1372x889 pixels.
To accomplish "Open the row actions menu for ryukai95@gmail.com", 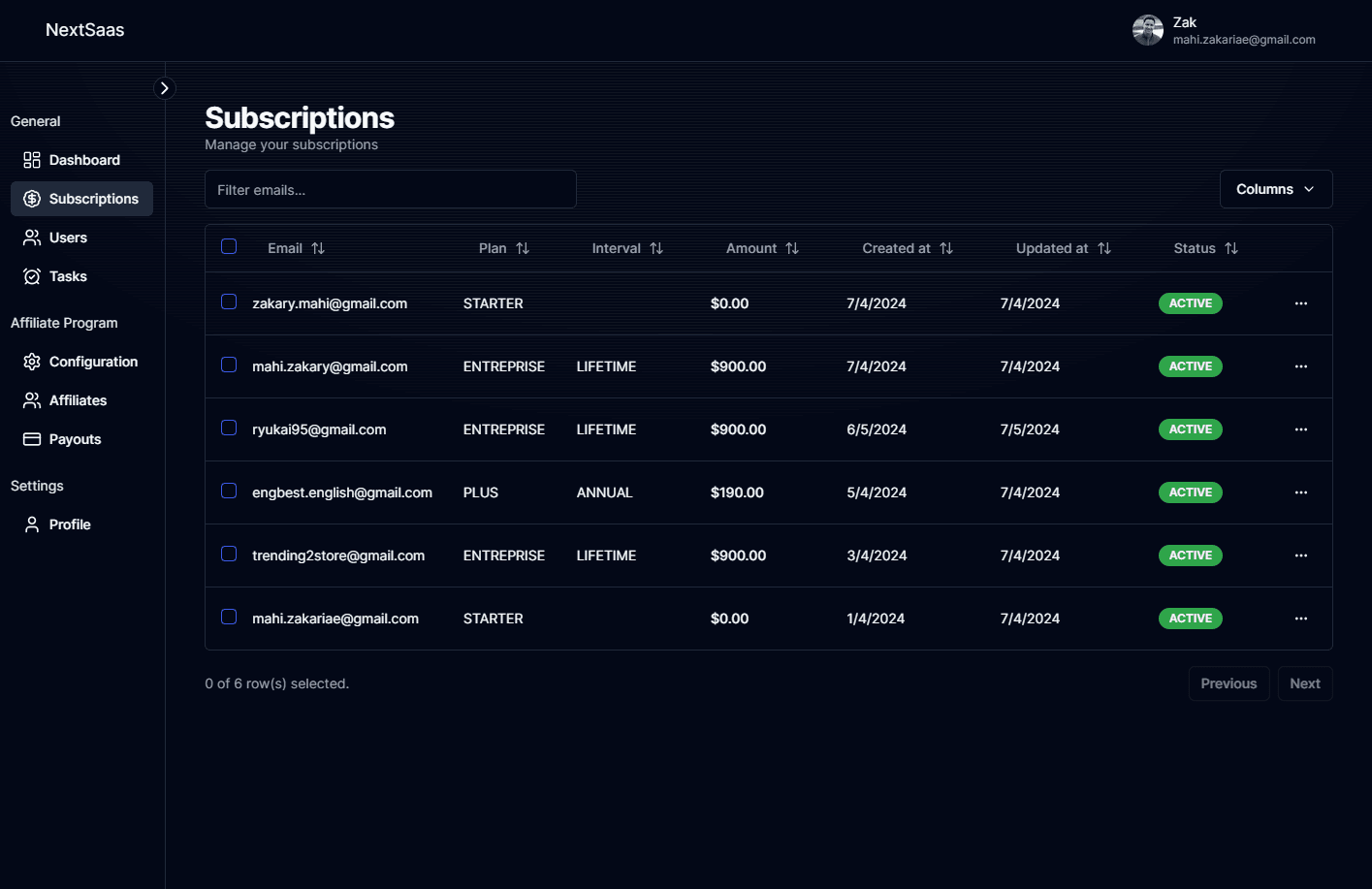I will 1300,429.
